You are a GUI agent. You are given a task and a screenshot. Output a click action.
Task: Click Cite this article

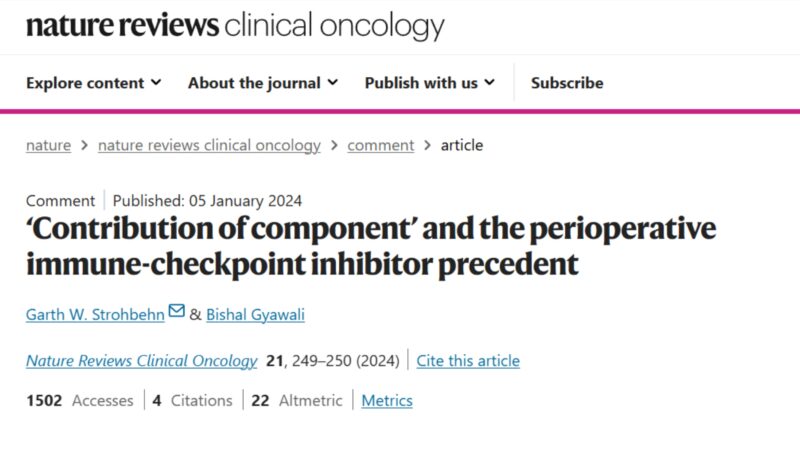tap(468, 360)
